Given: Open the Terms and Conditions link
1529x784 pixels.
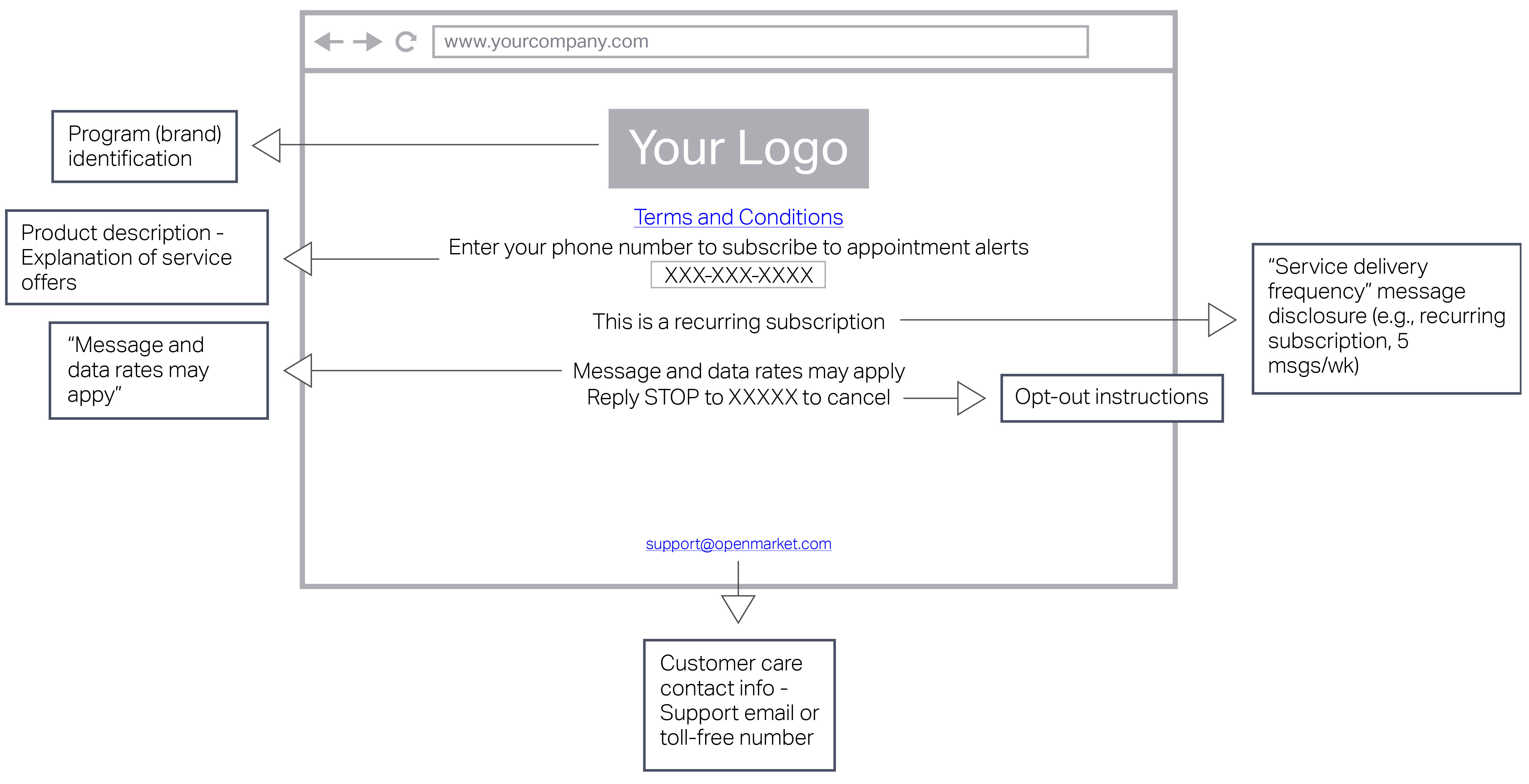Looking at the screenshot, I should 738,217.
